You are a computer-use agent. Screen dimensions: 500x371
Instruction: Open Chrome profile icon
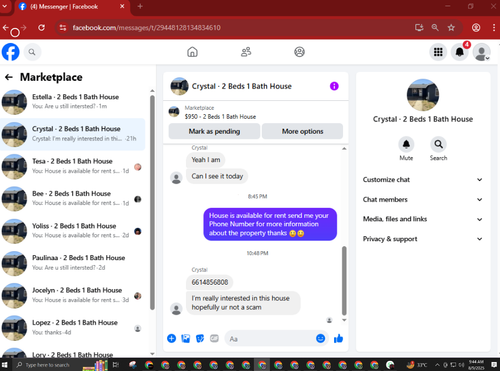(476, 28)
